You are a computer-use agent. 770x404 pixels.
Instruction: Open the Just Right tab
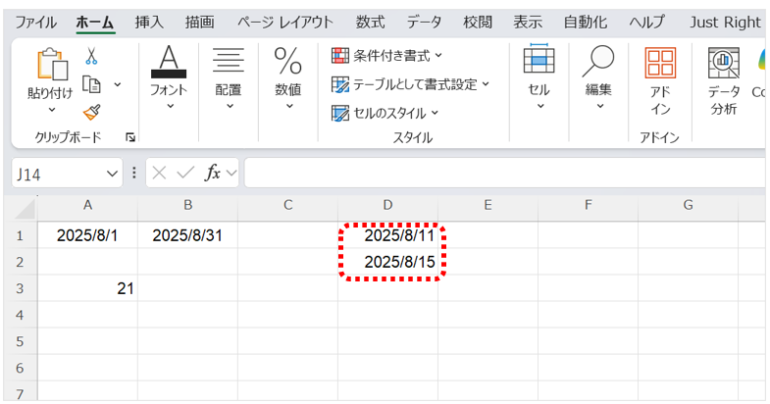[725, 22]
